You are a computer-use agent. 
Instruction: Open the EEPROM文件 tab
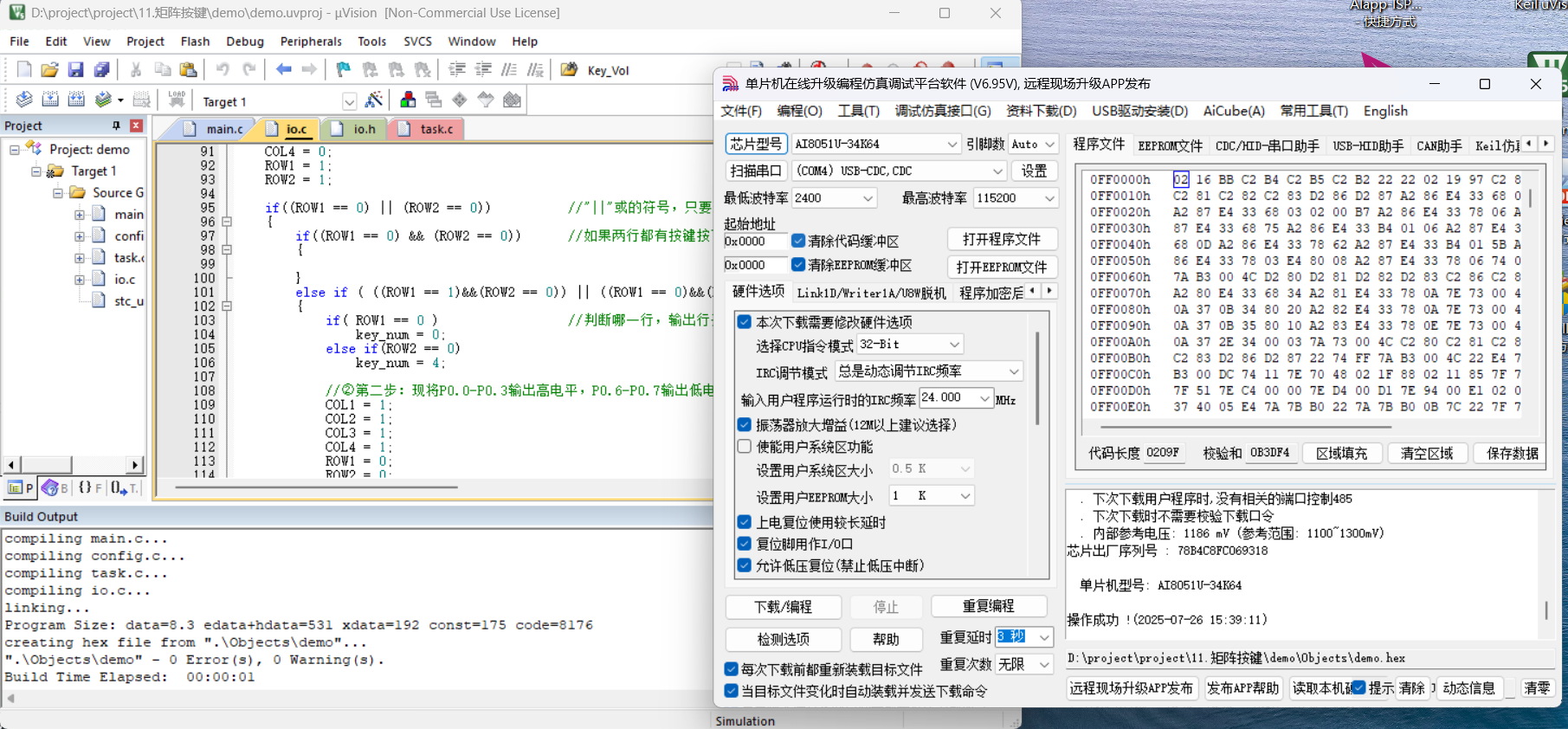pos(1170,145)
